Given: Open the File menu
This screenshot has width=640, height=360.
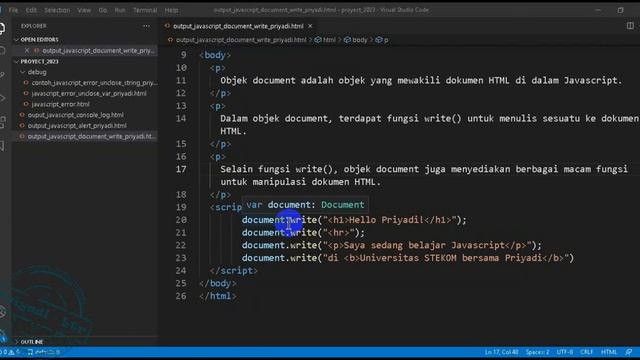Looking at the screenshot, I should (13, 10).
